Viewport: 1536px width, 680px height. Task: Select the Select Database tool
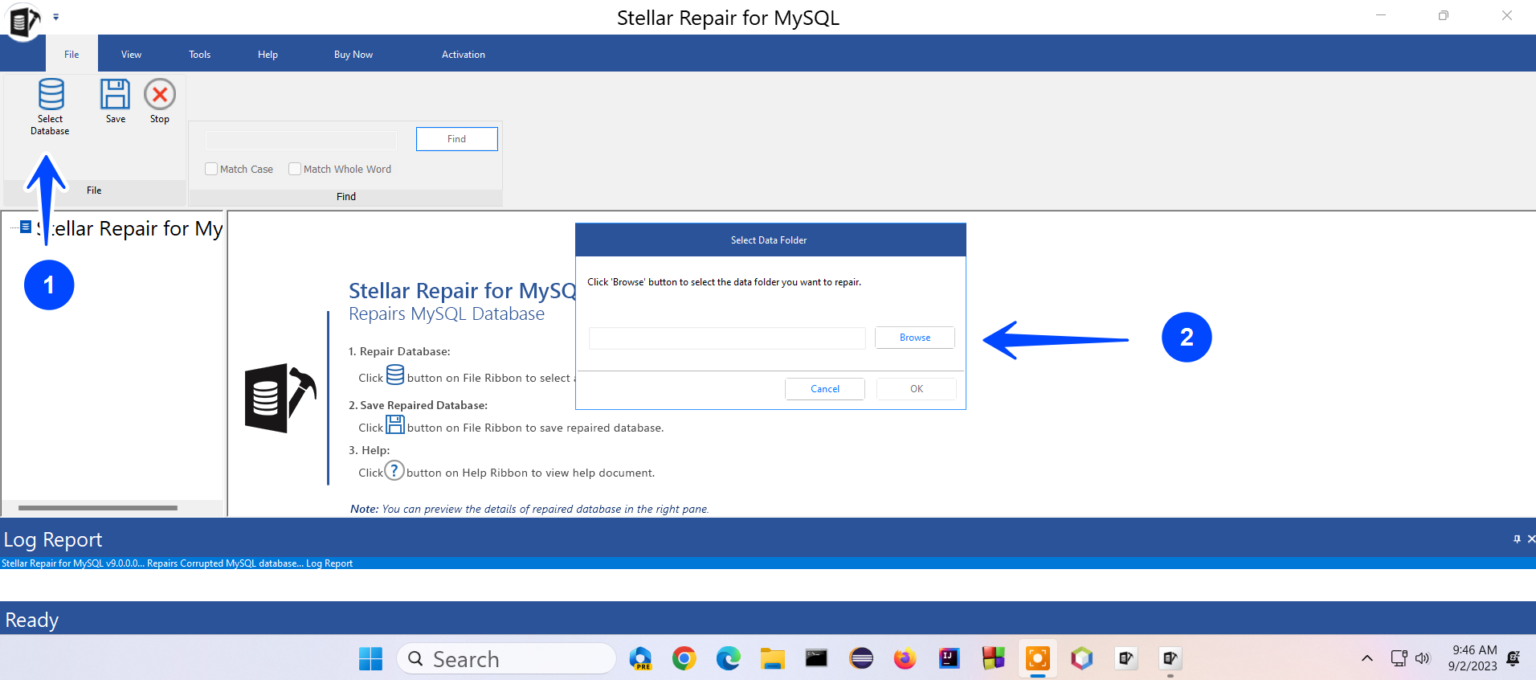50,105
